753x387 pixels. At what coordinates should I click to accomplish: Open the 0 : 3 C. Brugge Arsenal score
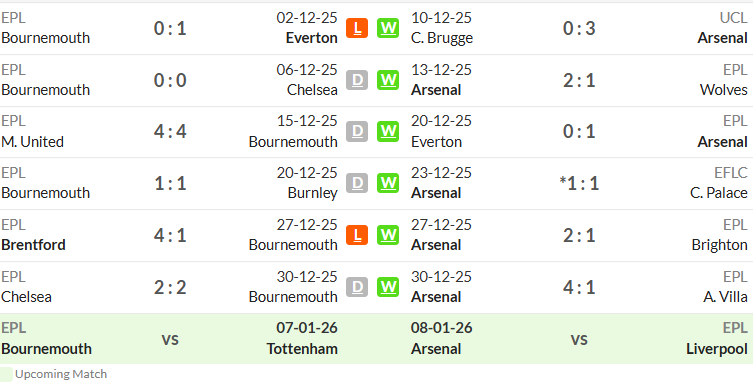[579, 28]
